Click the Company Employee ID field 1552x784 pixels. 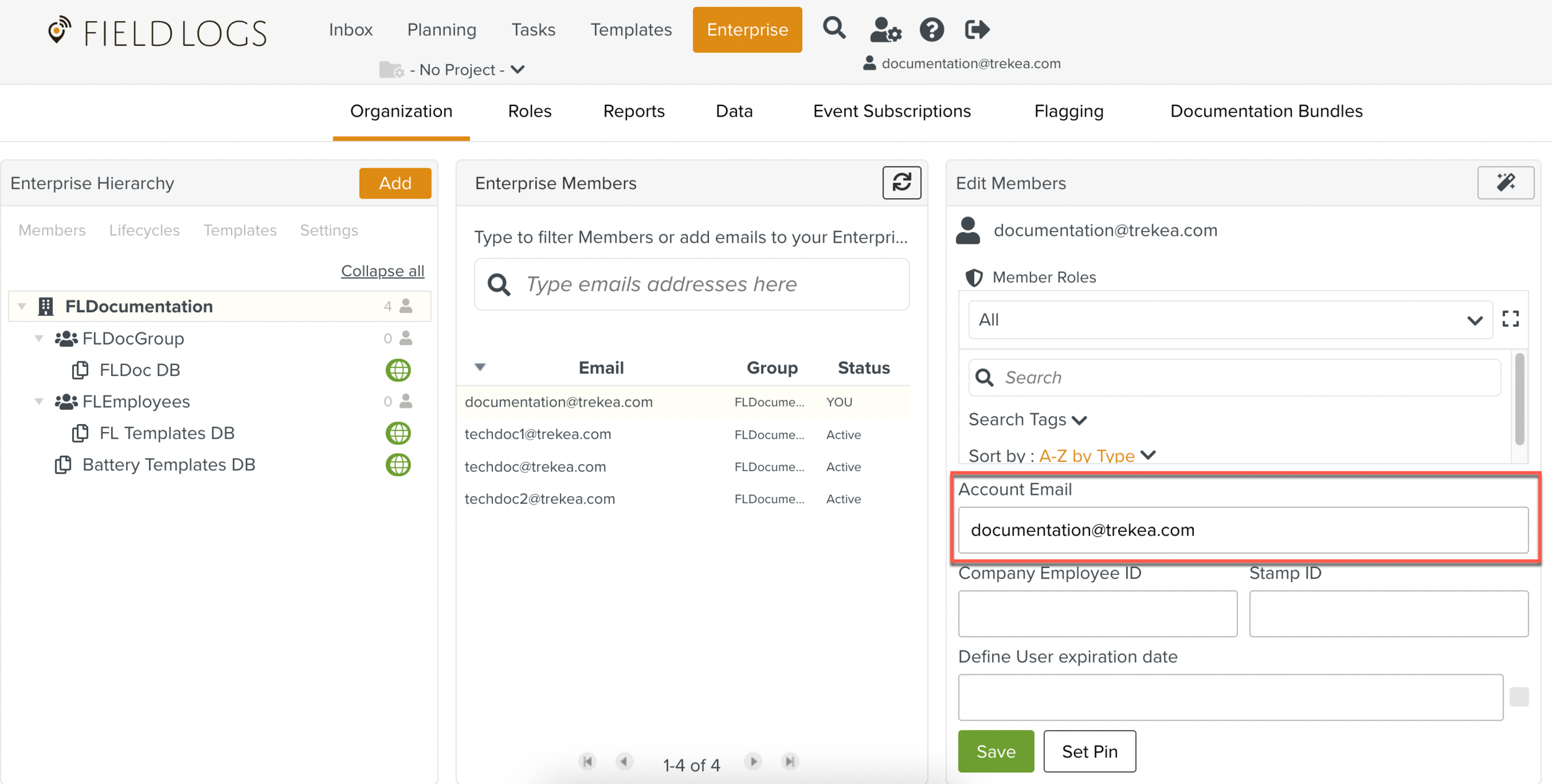coord(1097,613)
